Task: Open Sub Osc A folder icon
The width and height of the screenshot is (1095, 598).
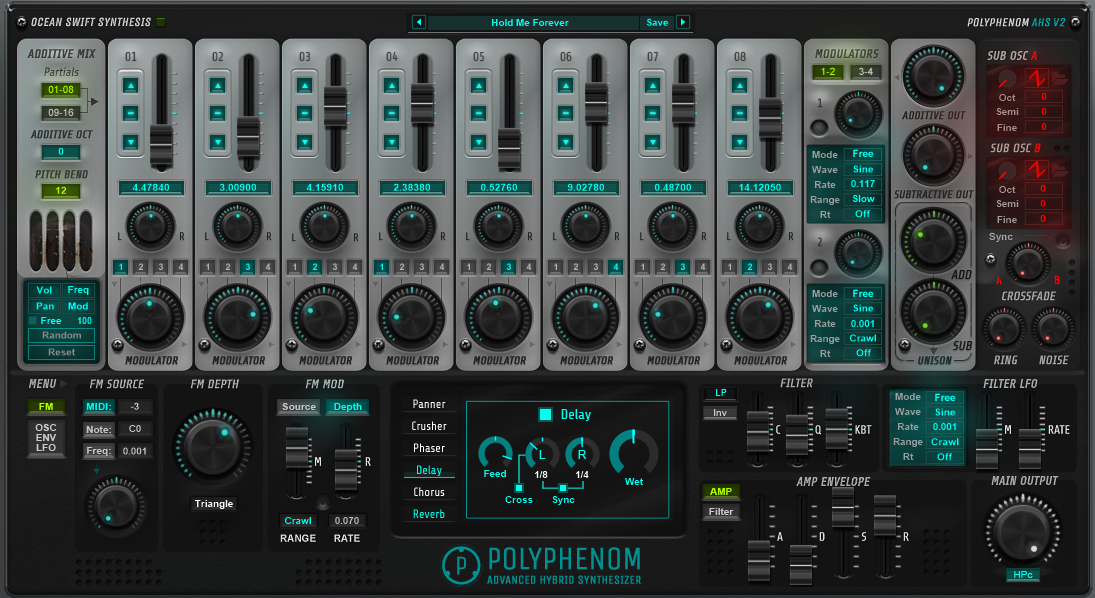Action: [x=1059, y=78]
